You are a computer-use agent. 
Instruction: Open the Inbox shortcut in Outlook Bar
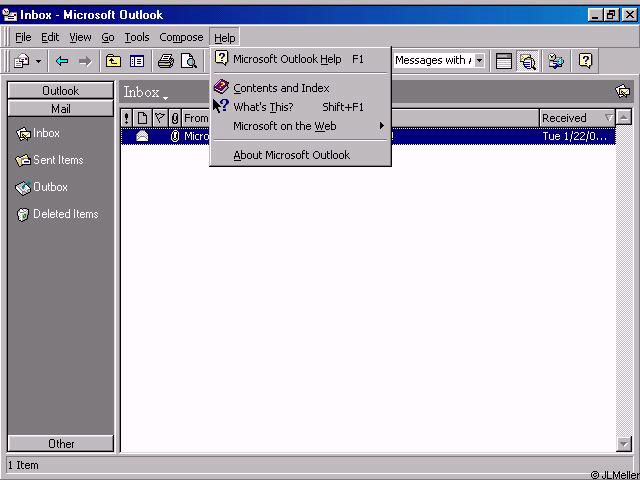click(38, 133)
